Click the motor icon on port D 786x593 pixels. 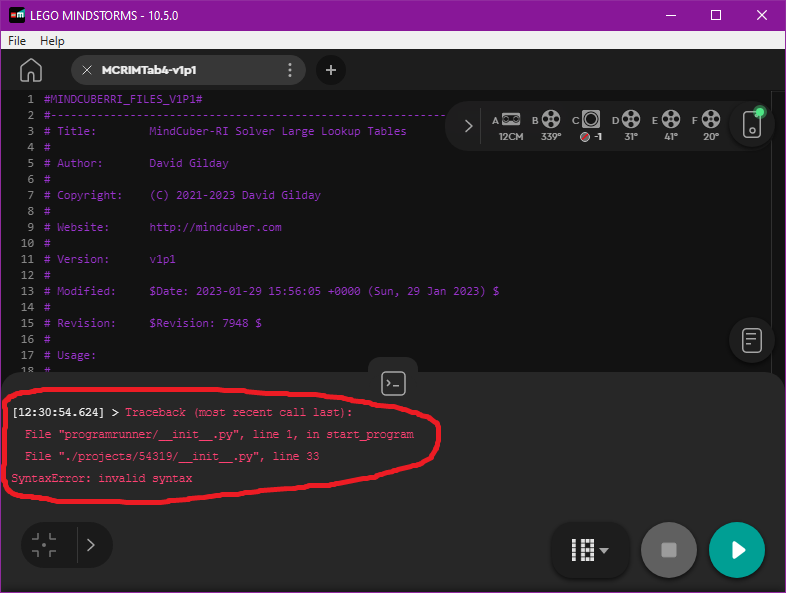pos(630,120)
